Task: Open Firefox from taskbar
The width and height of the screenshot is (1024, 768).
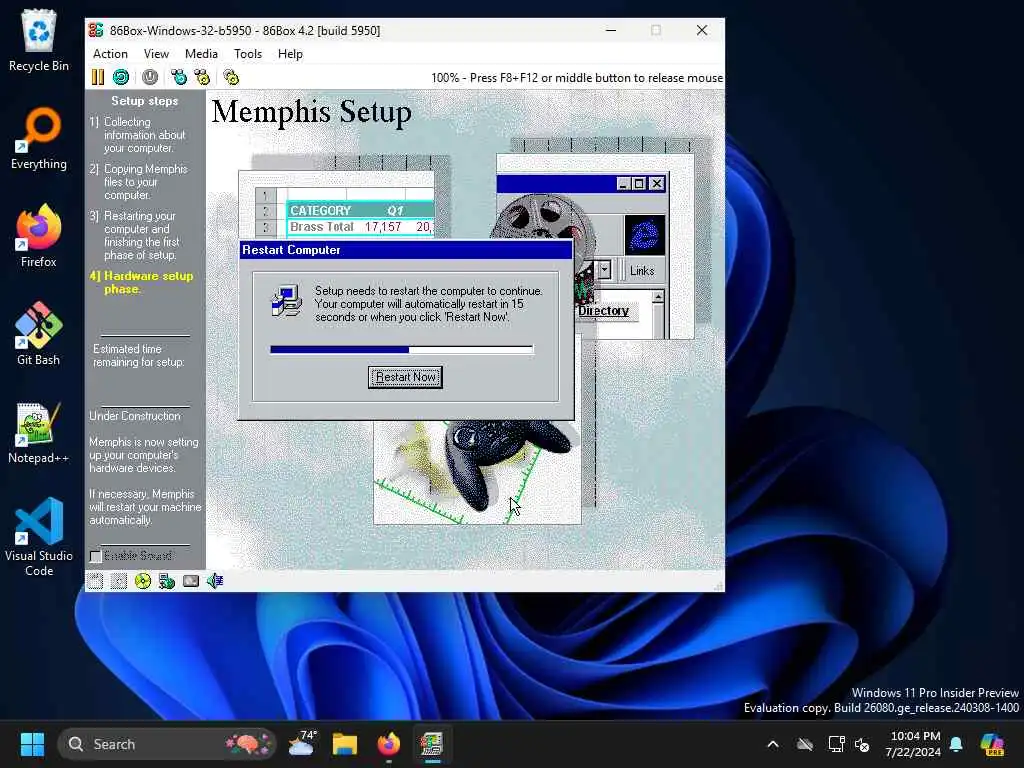Action: pos(389,744)
